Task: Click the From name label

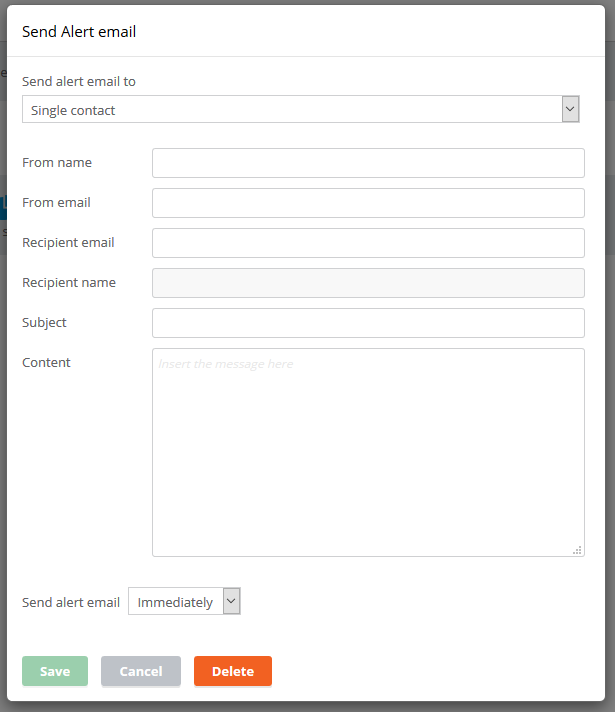Action: pyautogui.click(x=57, y=163)
